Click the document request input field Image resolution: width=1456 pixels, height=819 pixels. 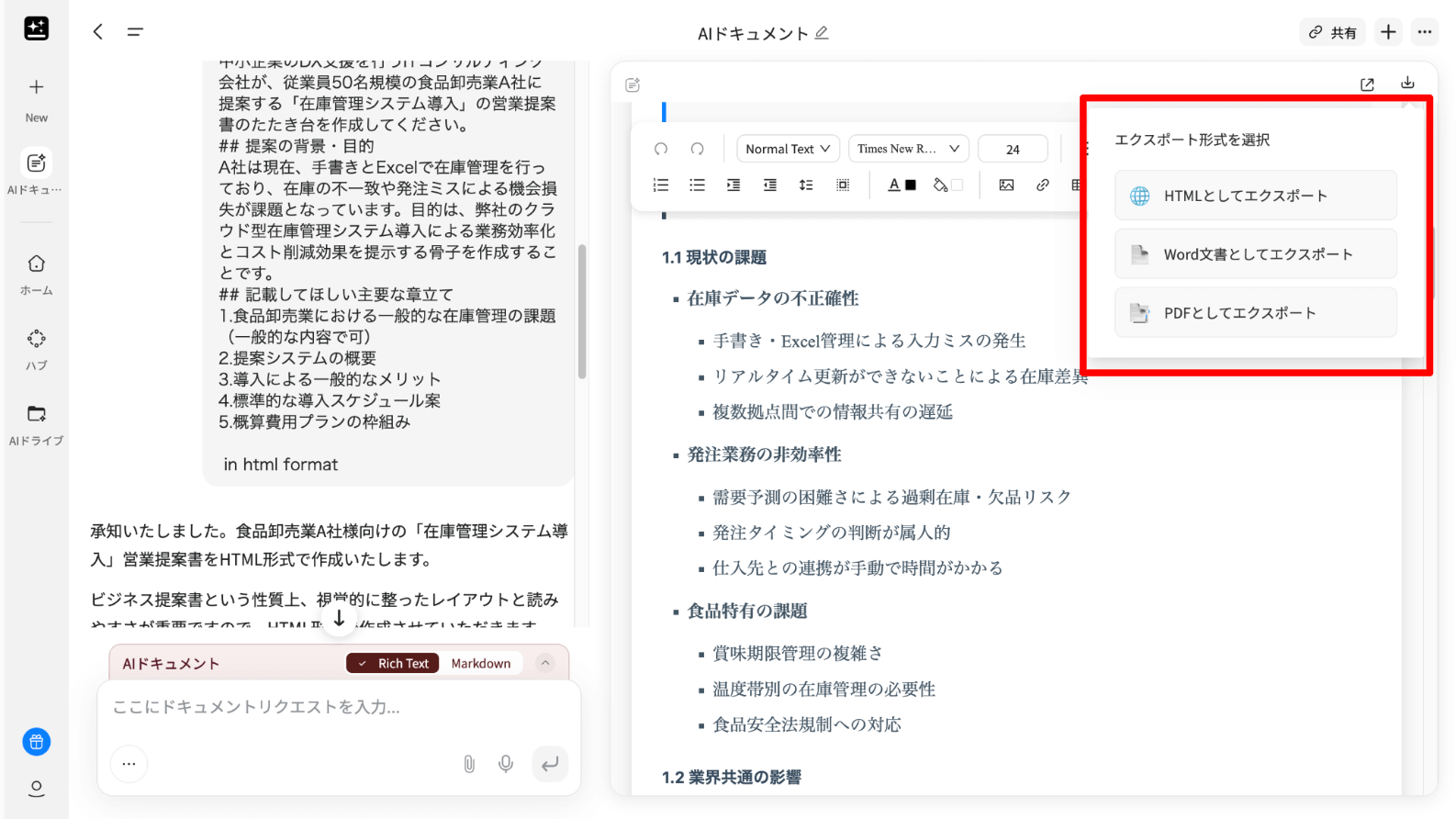click(338, 707)
